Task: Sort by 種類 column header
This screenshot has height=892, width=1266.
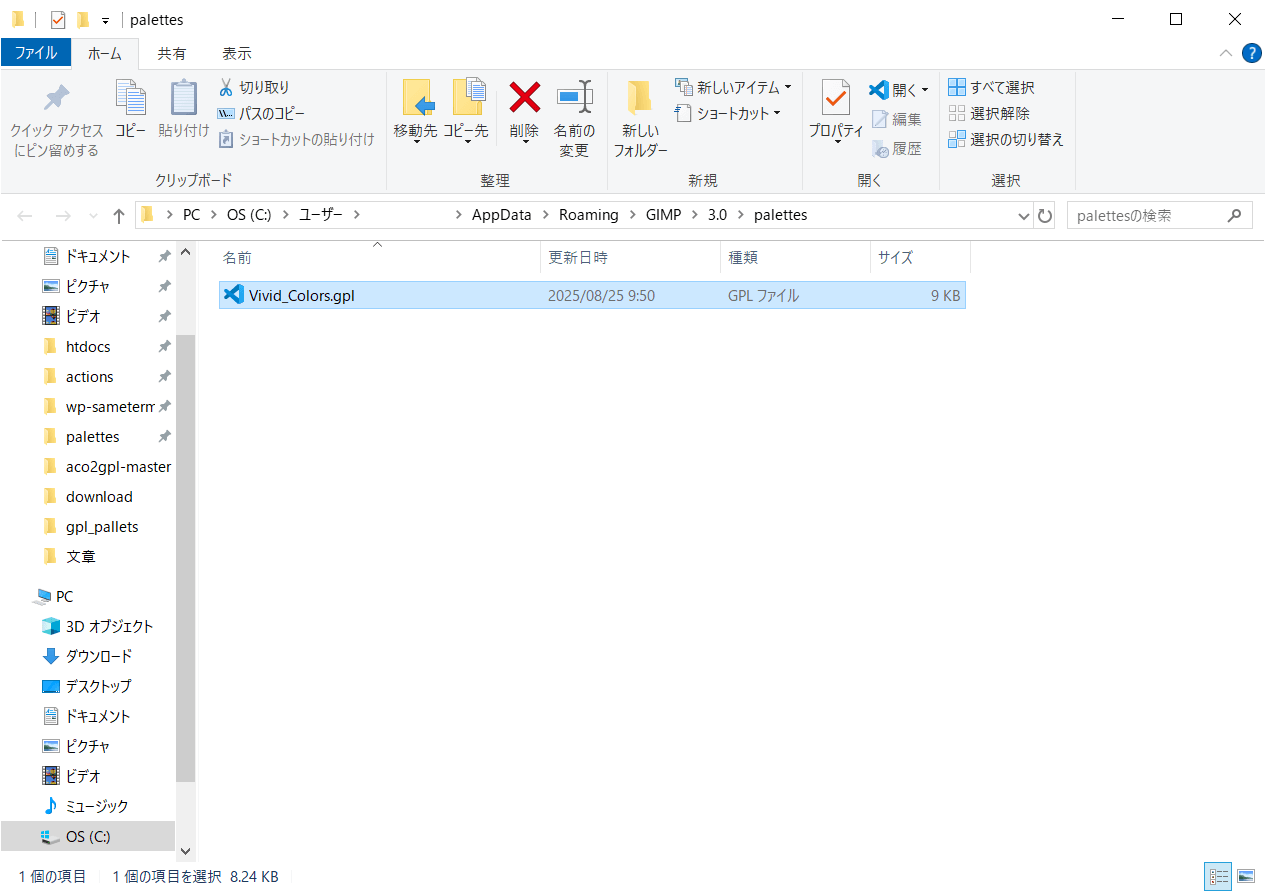Action: click(x=796, y=257)
